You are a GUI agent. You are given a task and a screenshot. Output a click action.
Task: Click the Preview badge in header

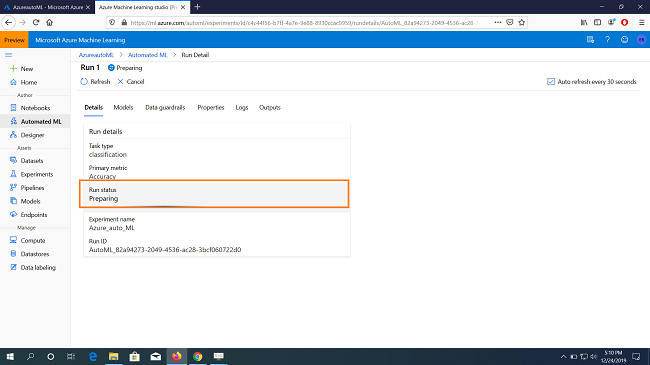tap(15, 40)
